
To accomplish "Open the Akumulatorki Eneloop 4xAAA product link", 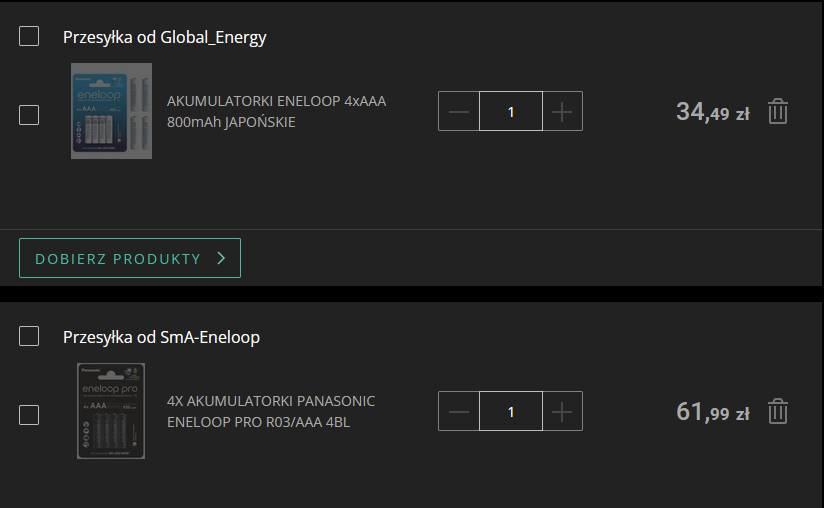I will tap(276, 111).
